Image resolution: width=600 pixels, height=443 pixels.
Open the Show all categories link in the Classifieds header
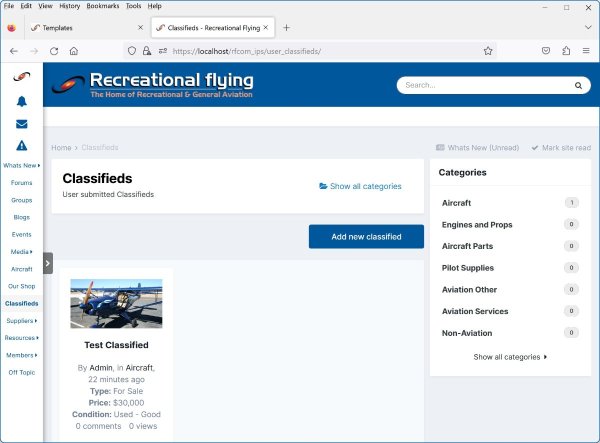(x=360, y=186)
